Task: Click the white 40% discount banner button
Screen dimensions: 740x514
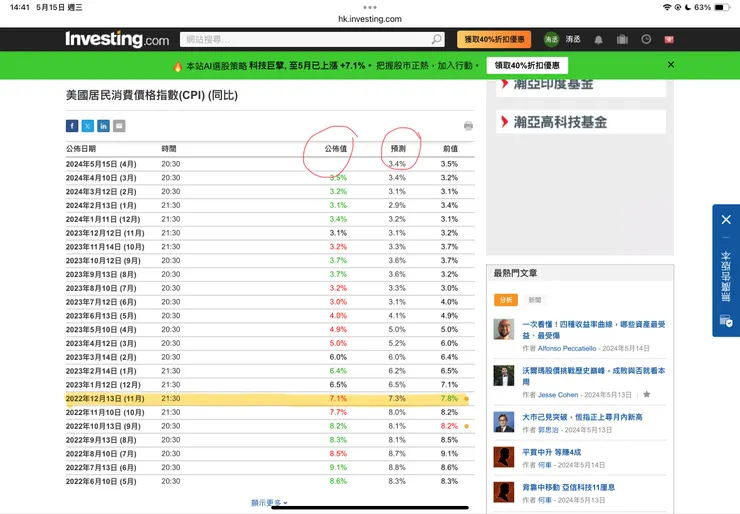Action: 527,65
